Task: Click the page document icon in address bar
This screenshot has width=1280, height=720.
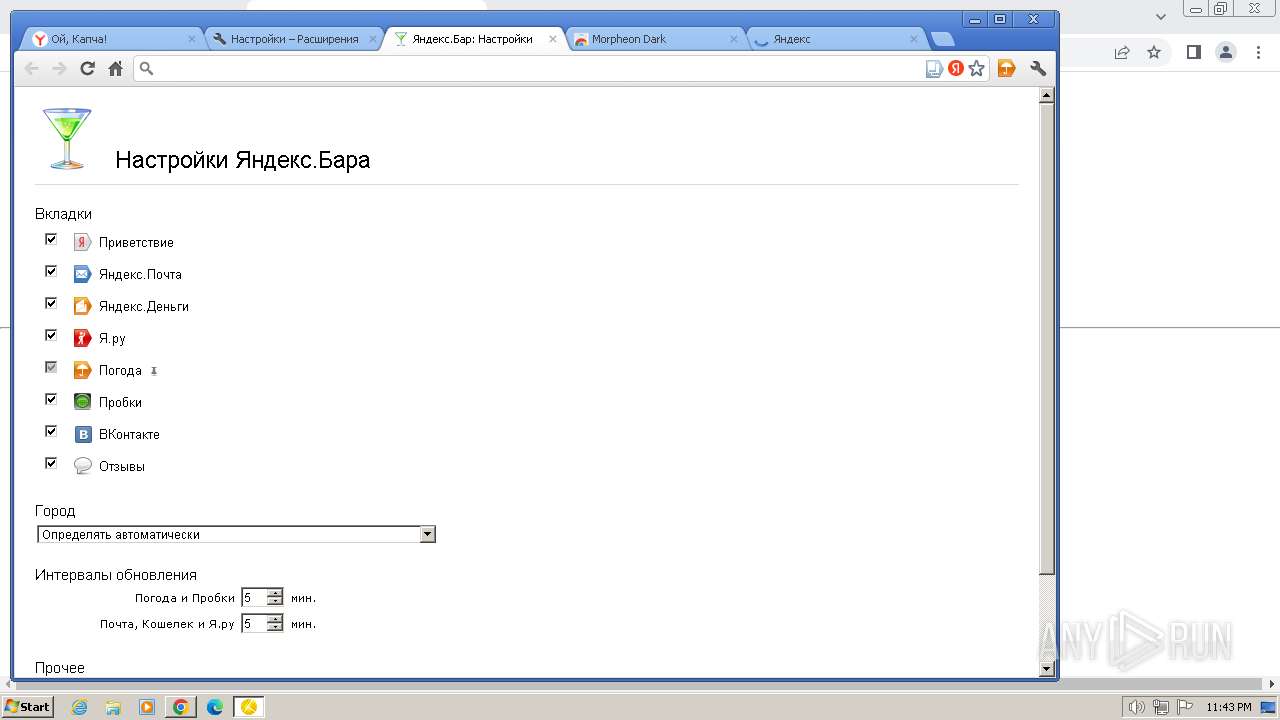Action: click(934, 68)
